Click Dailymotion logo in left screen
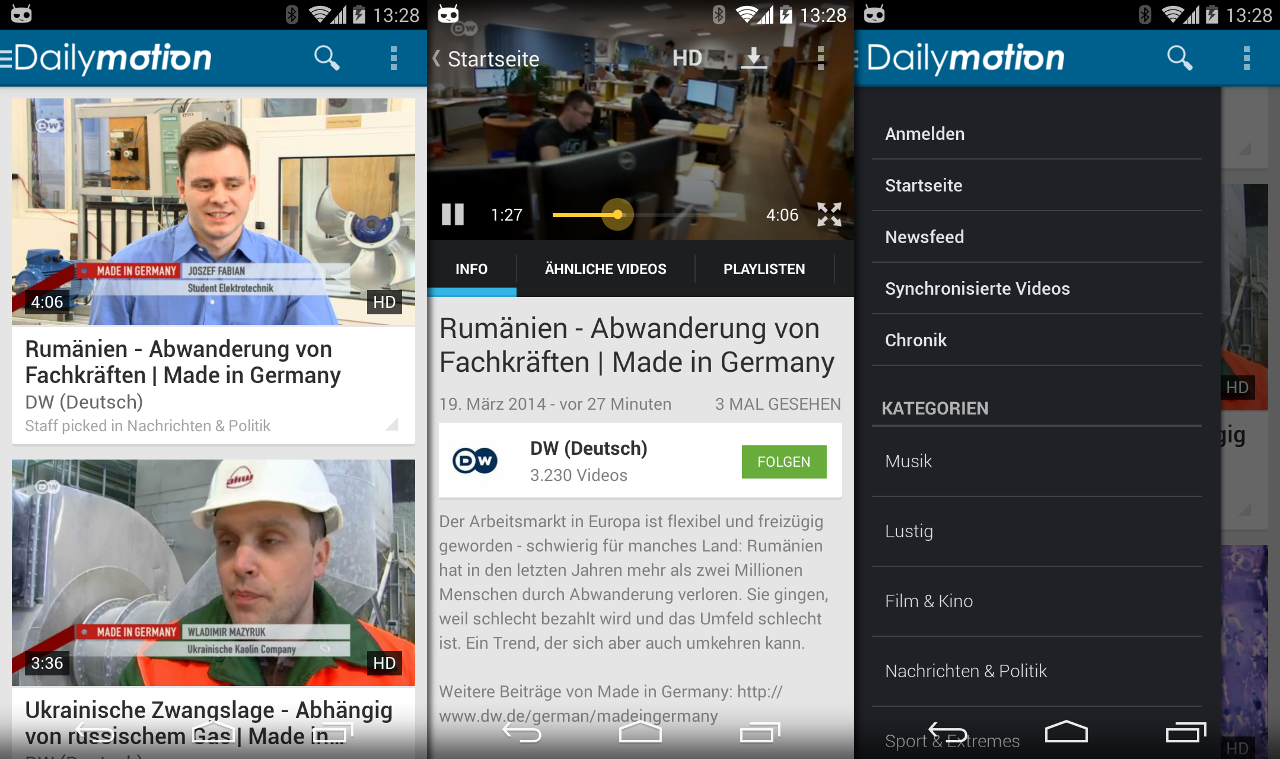 pos(113,58)
